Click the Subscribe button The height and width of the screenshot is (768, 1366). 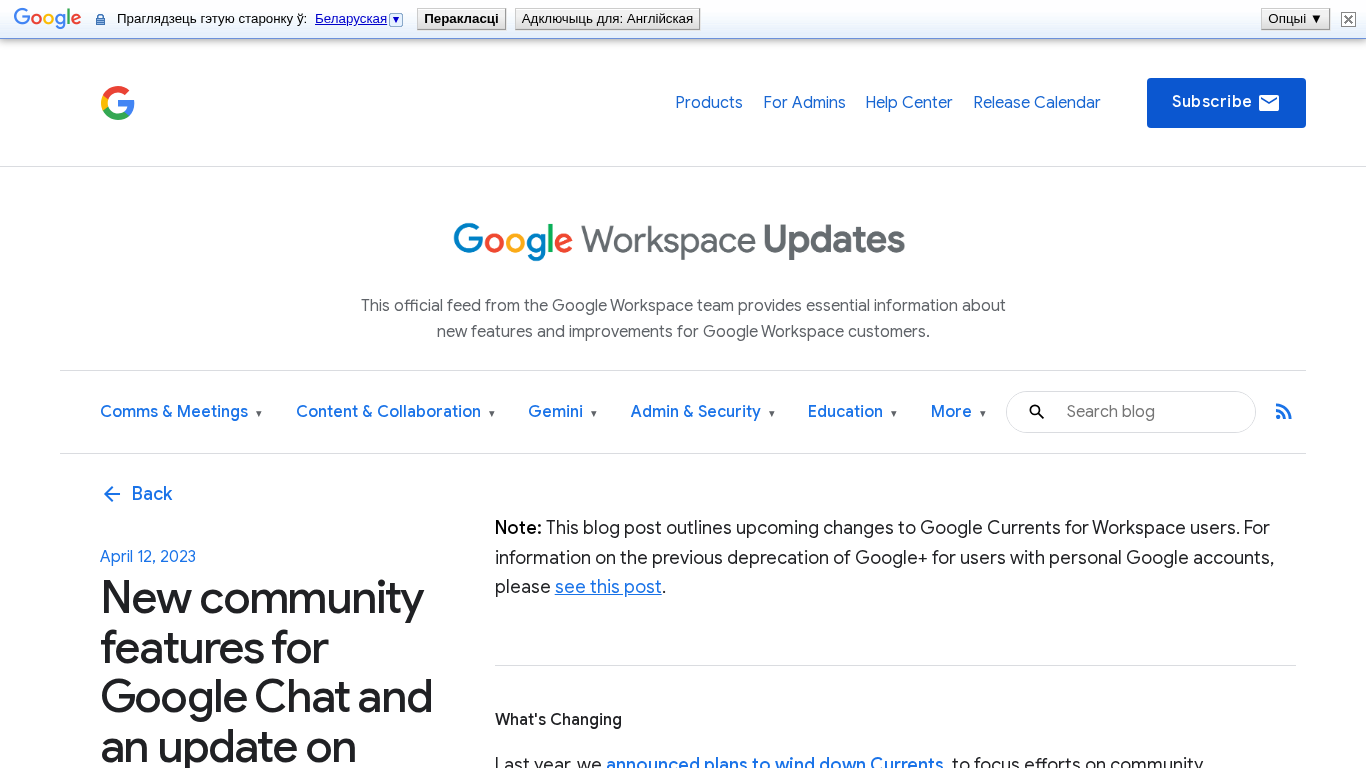tap(1226, 103)
